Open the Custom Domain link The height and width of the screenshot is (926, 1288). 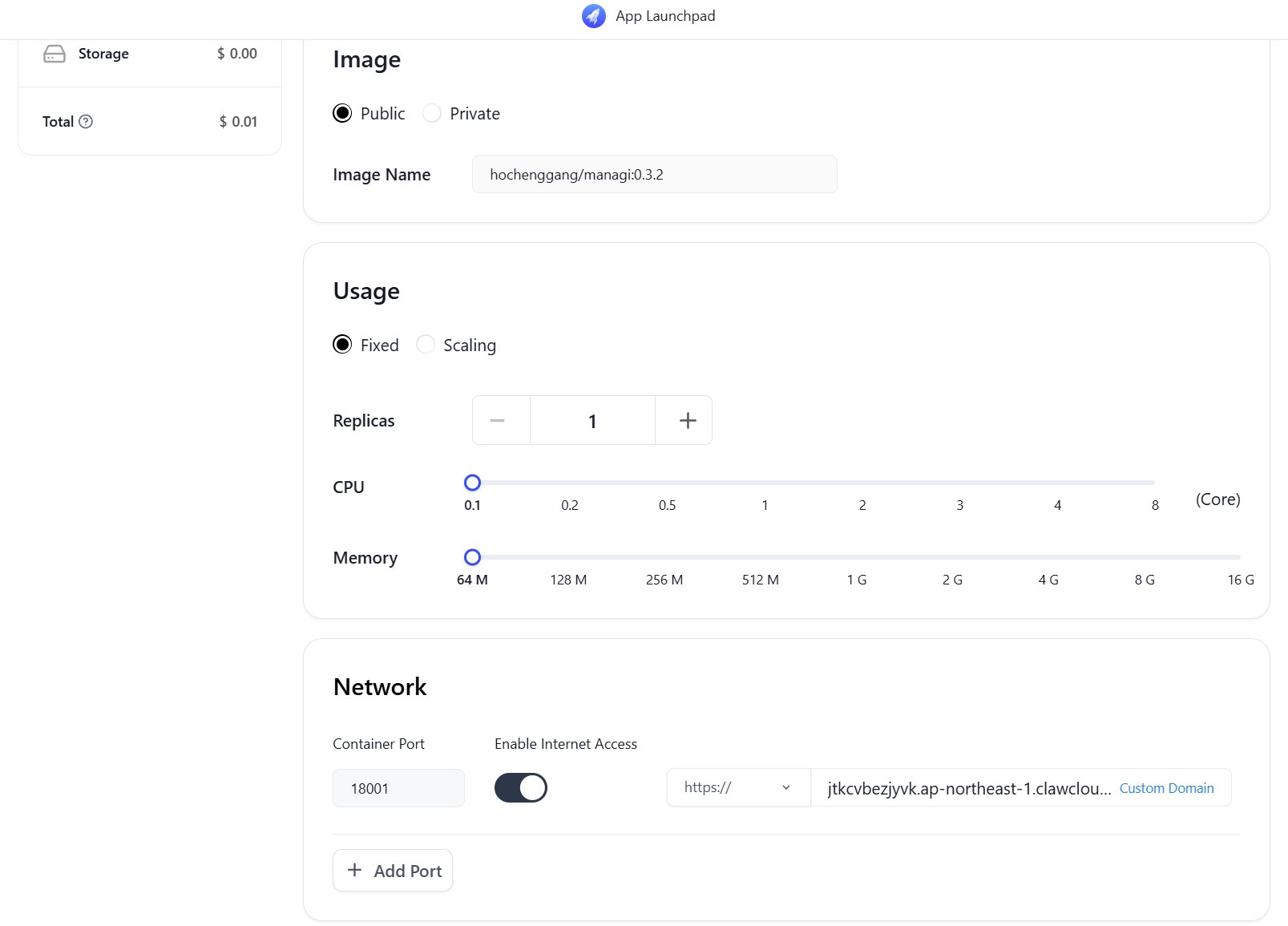tap(1166, 788)
